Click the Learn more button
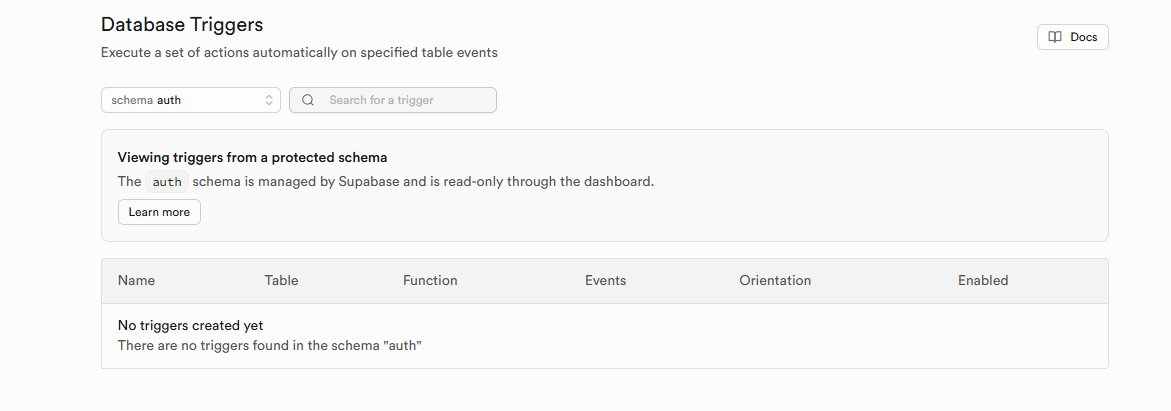The width and height of the screenshot is (1171, 411). tap(159, 212)
